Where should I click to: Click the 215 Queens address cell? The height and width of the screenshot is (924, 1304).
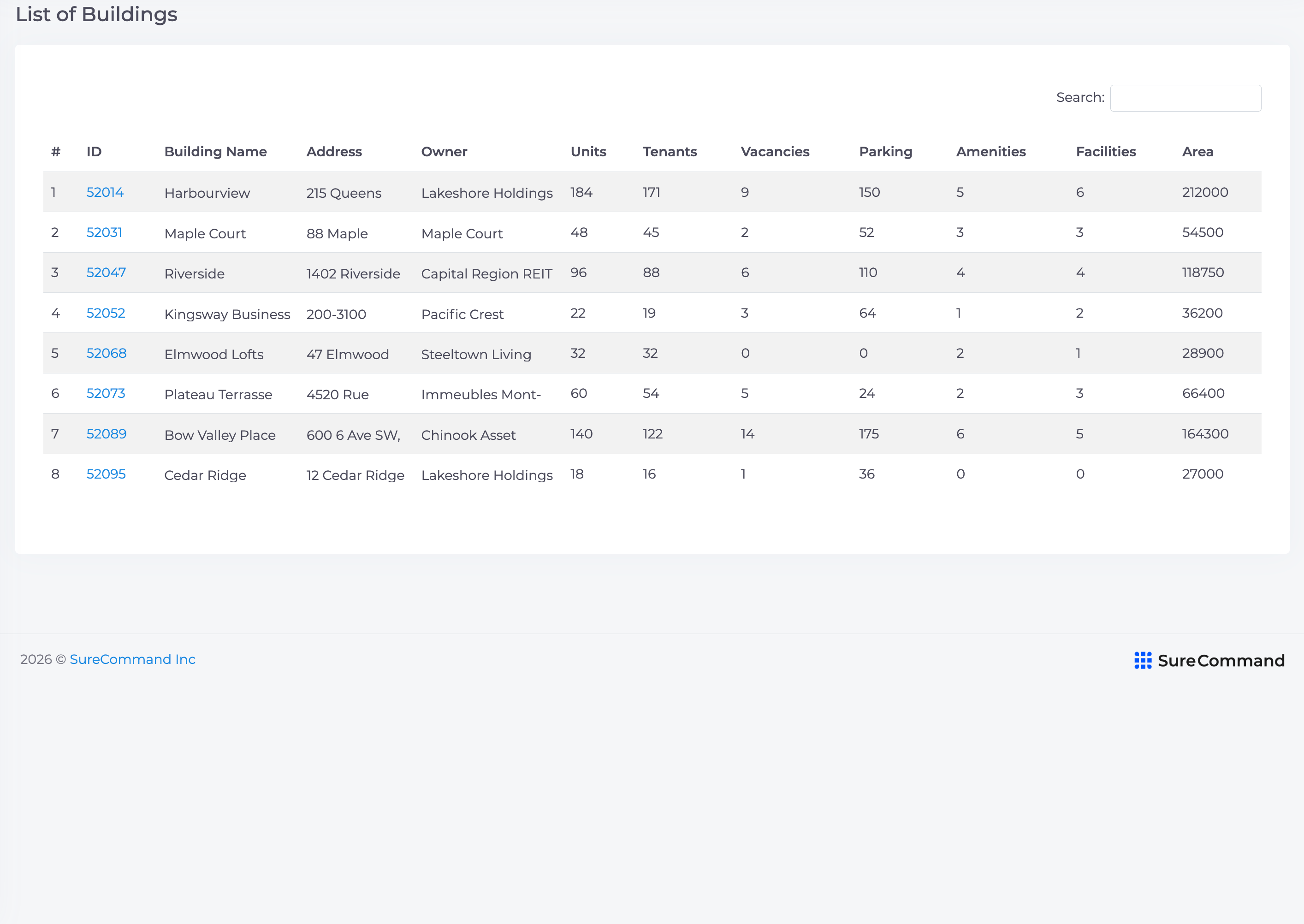point(344,193)
